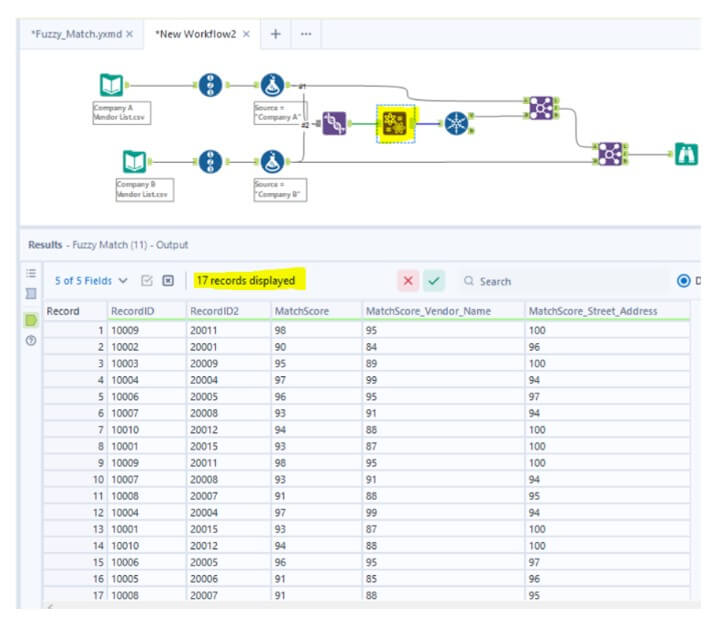
Task: Select the upper purple Join tool
Action: click(541, 108)
